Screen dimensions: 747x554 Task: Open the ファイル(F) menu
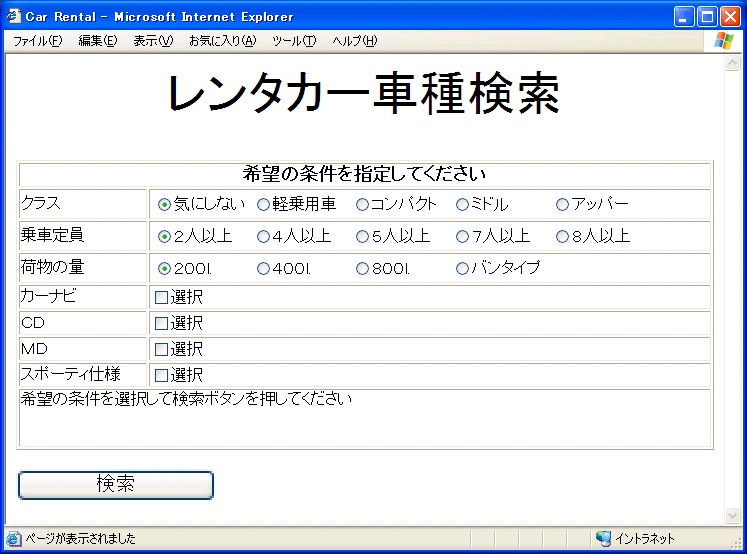coord(37,41)
